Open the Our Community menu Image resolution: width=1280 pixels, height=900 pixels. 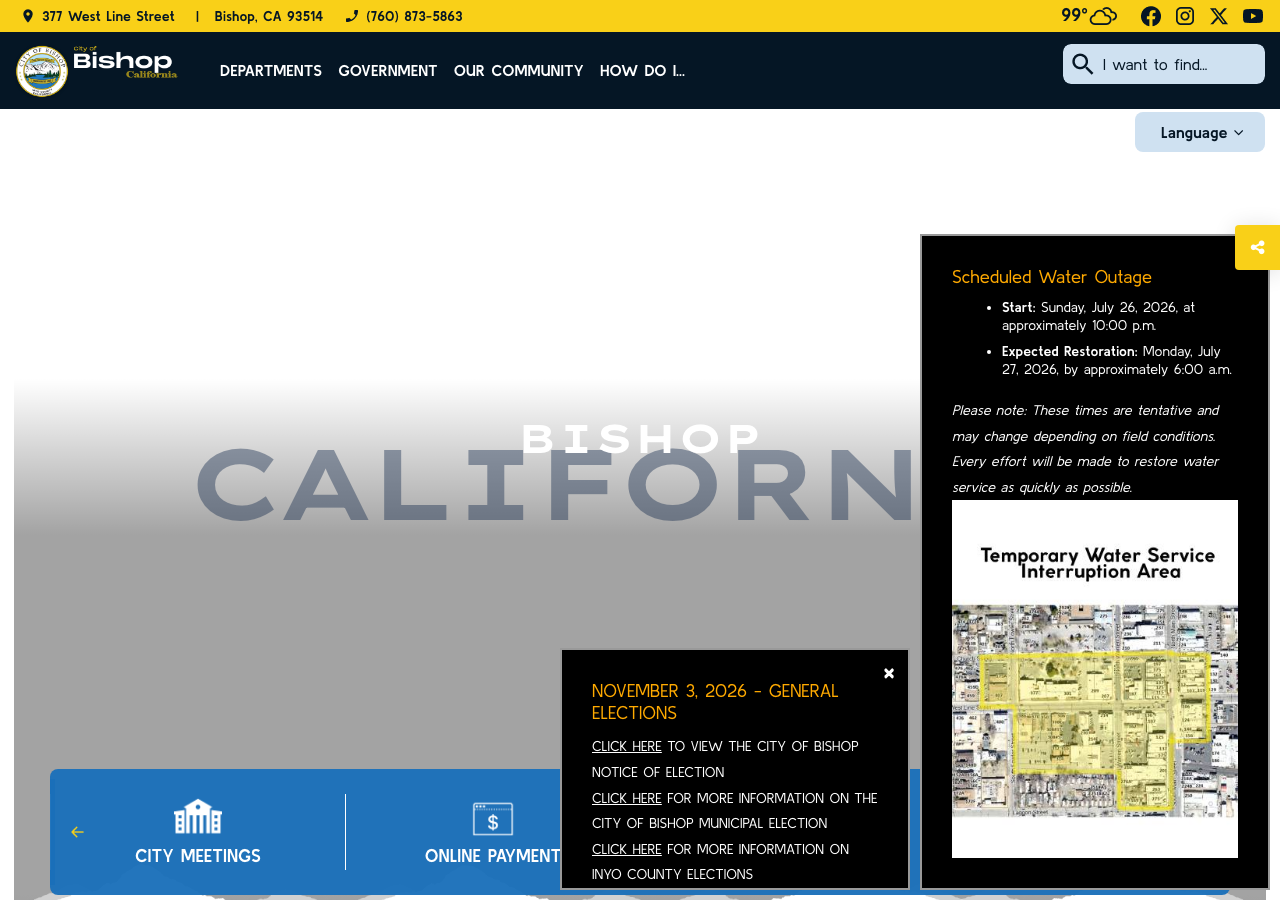point(518,70)
